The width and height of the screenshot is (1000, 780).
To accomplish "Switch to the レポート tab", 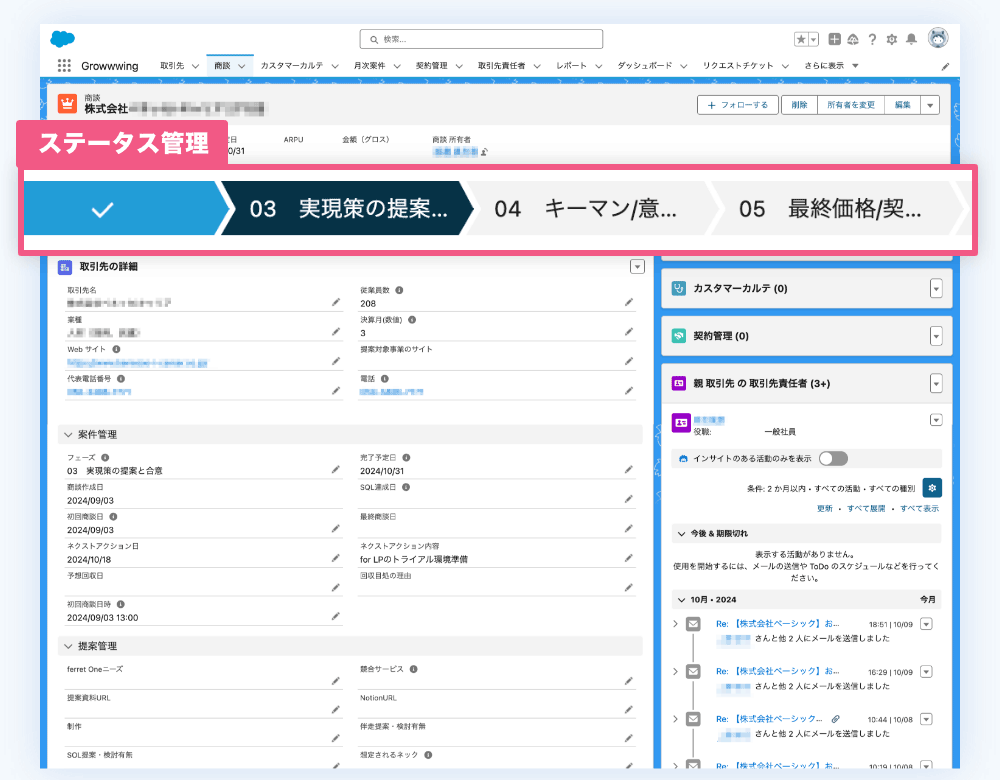I will pos(572,66).
